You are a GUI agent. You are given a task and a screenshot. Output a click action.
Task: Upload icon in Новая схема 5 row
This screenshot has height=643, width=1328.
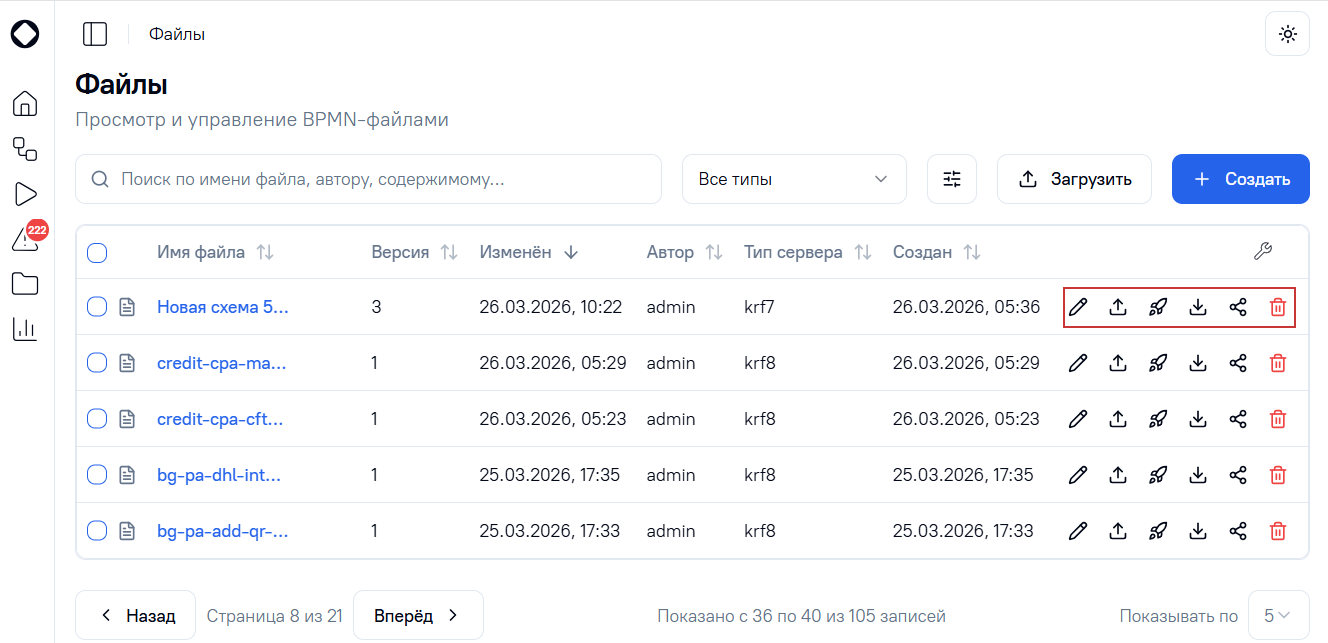tap(1118, 307)
